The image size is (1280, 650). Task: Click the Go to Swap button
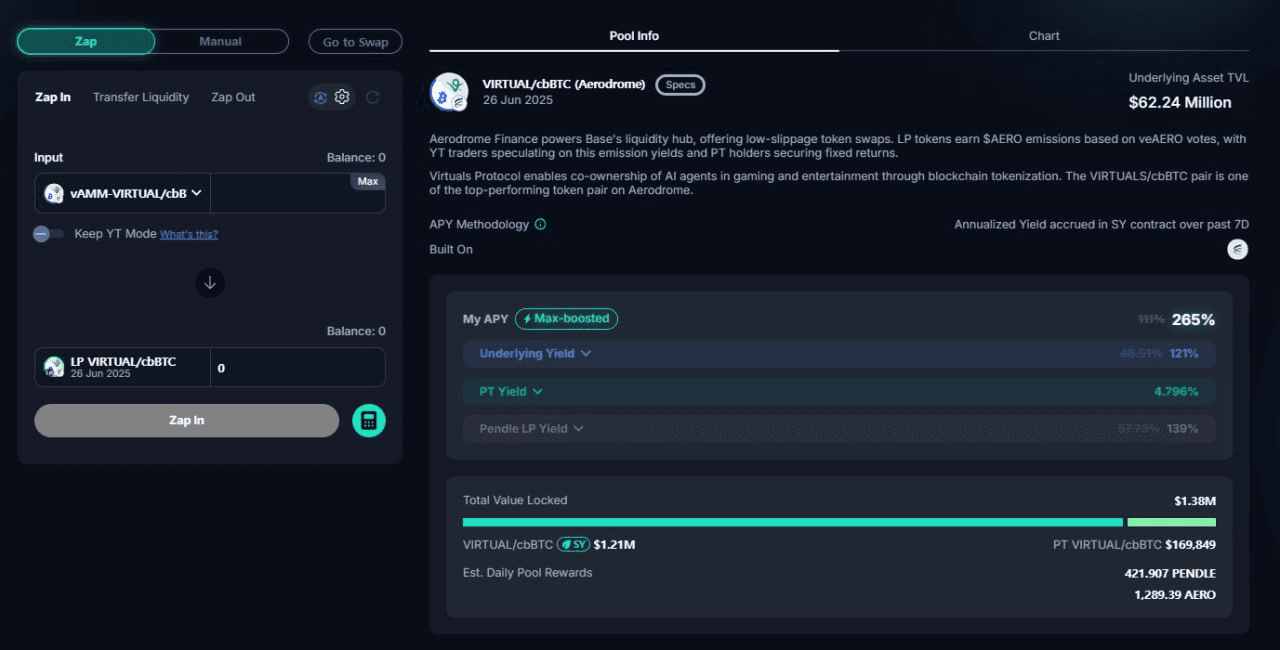[355, 42]
